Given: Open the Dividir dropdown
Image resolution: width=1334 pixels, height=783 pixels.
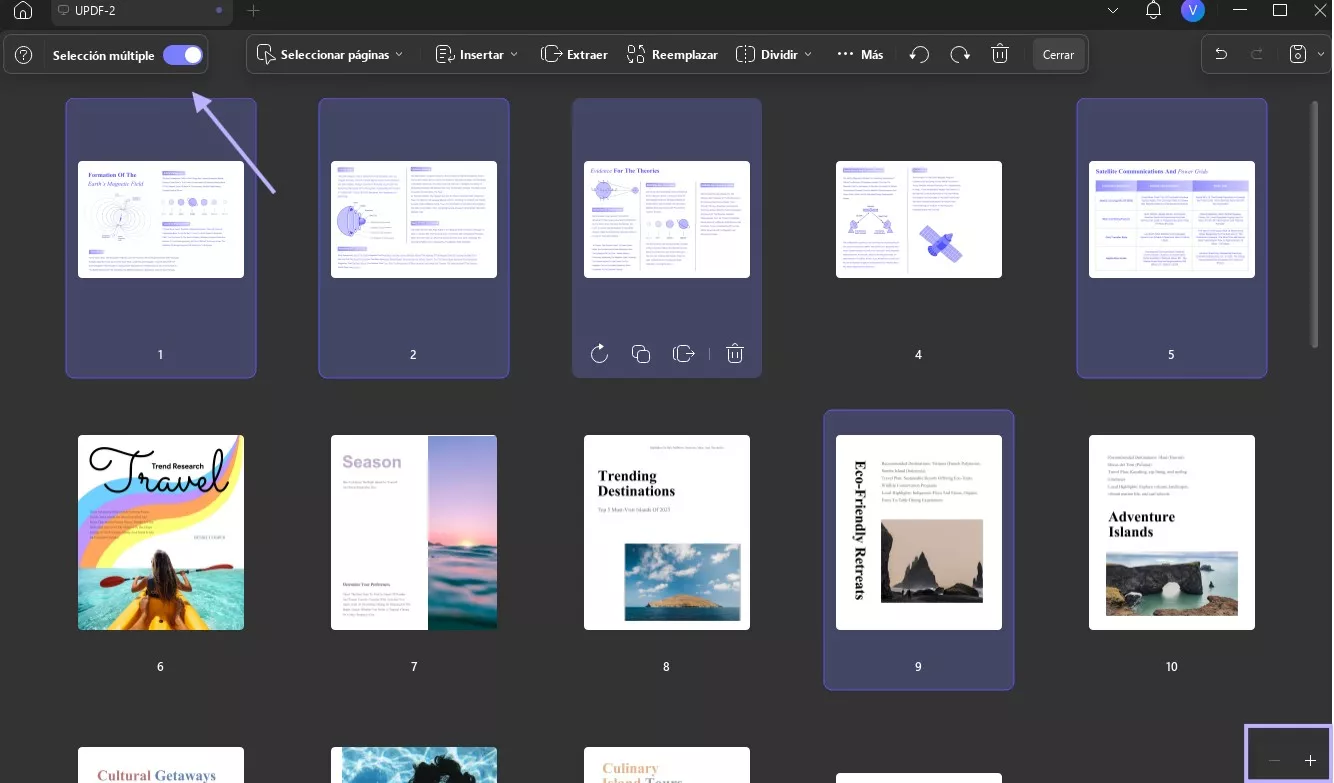Looking at the screenshot, I should (773, 55).
